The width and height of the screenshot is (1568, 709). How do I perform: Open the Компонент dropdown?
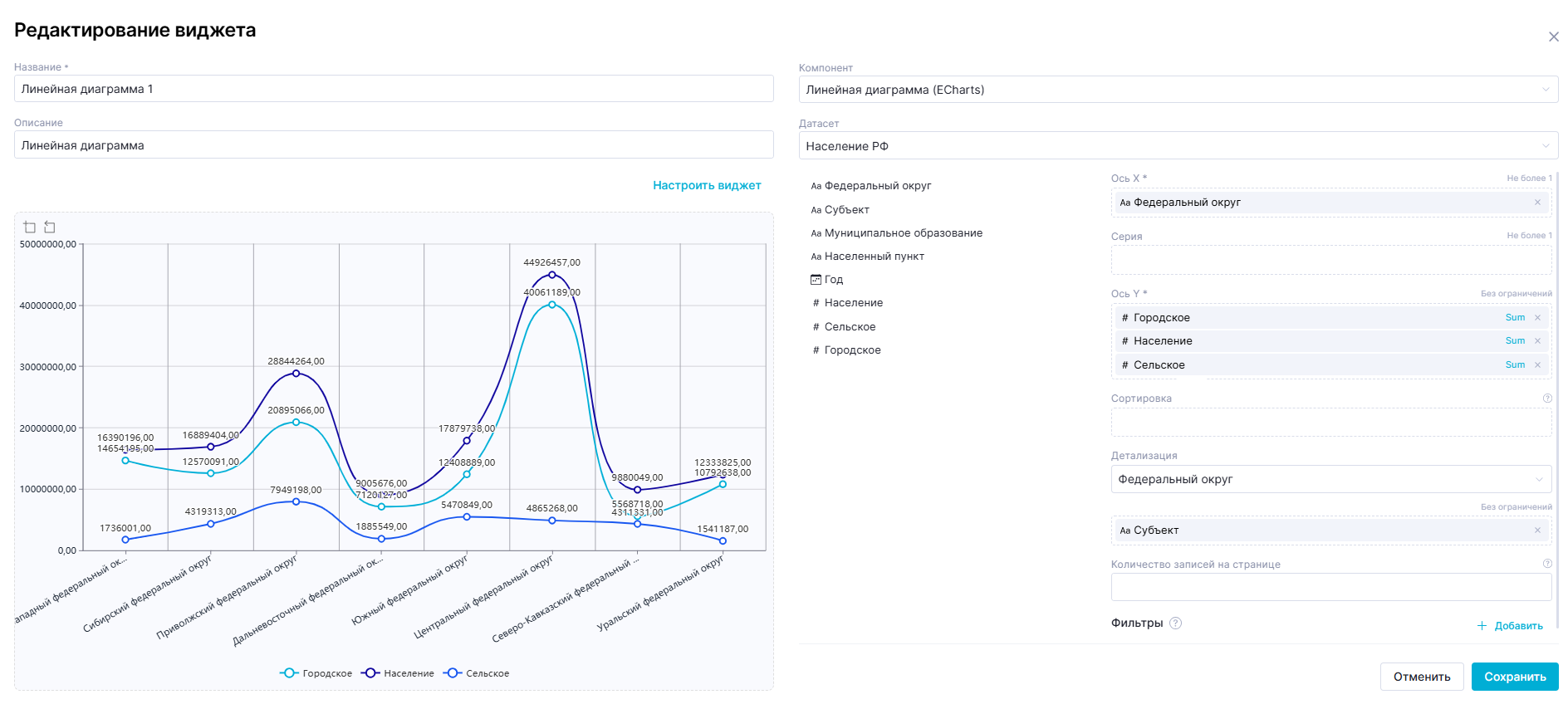[x=1178, y=90]
